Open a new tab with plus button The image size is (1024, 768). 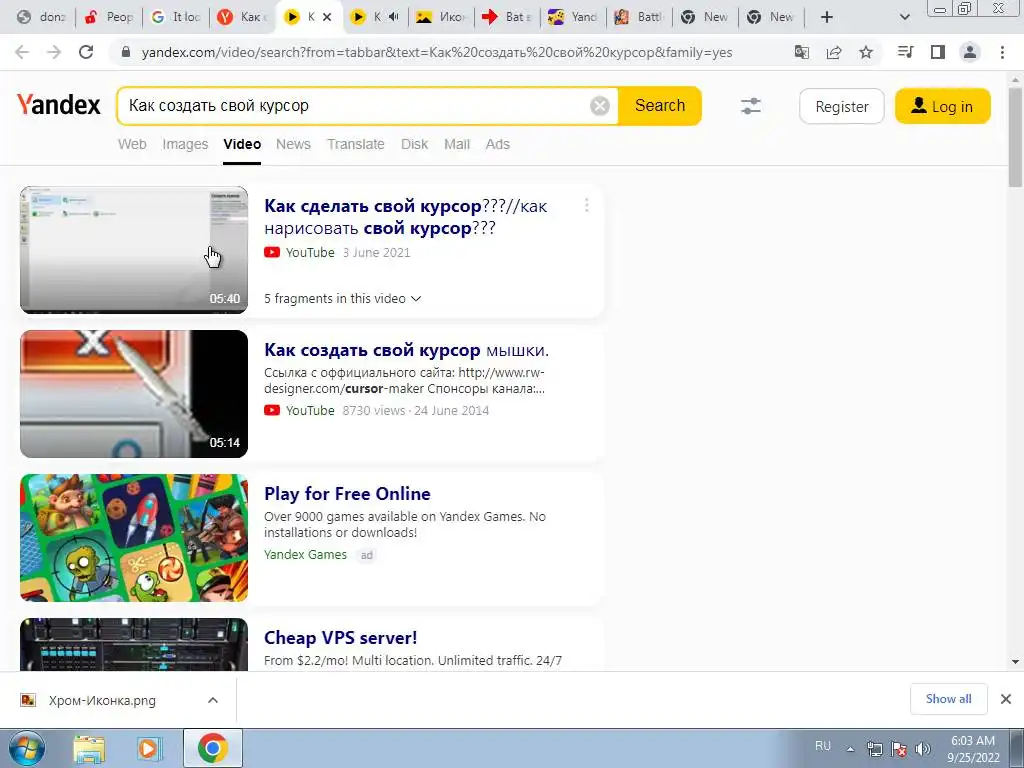click(827, 17)
